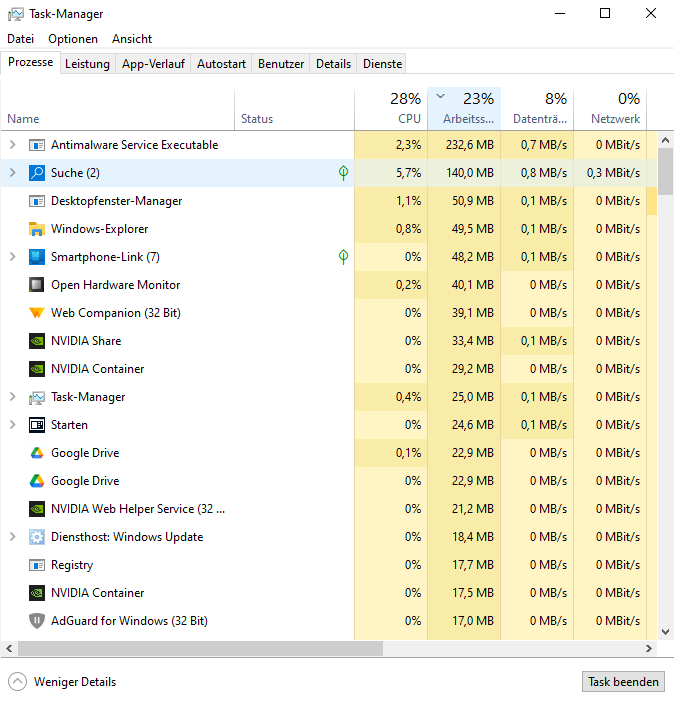The width and height of the screenshot is (674, 706).
Task: Click Google Drive icon with 0% CPU
Action: click(x=36, y=481)
